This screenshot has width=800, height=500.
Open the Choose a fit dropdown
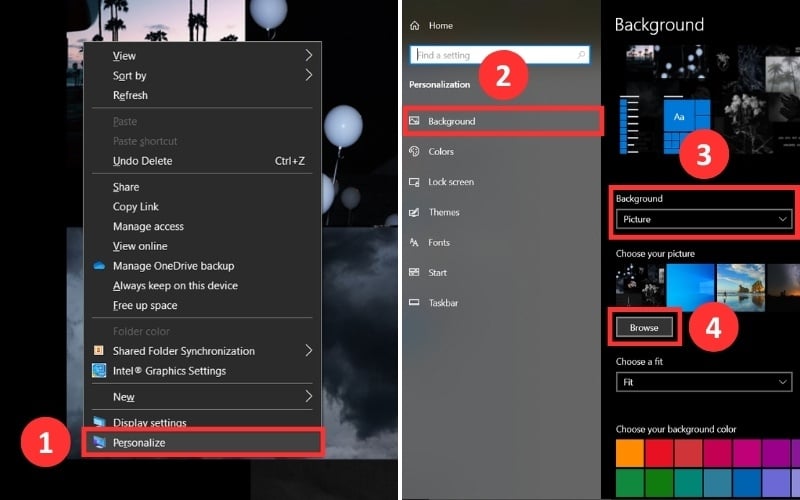704,382
